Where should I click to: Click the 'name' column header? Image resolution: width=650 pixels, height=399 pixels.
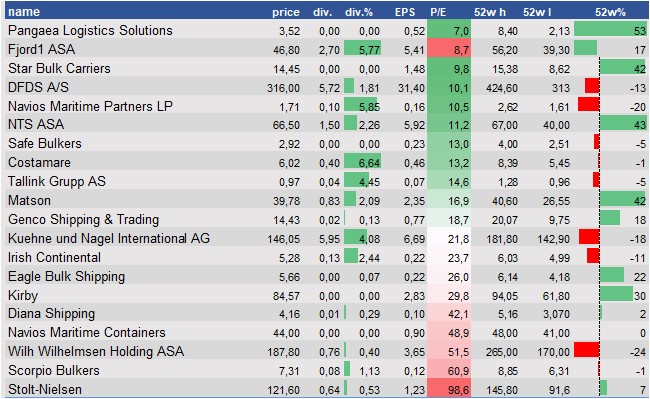click(24, 12)
